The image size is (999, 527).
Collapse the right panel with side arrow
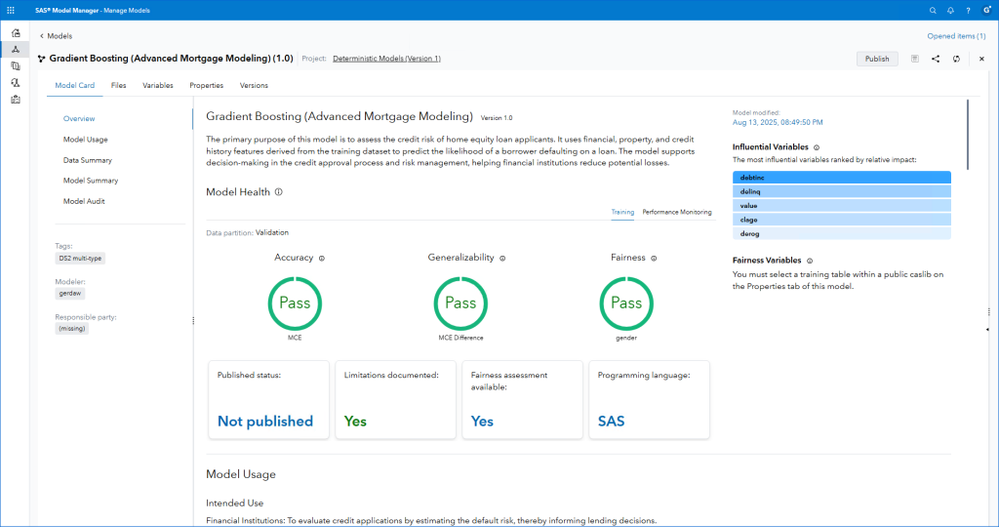(988, 329)
